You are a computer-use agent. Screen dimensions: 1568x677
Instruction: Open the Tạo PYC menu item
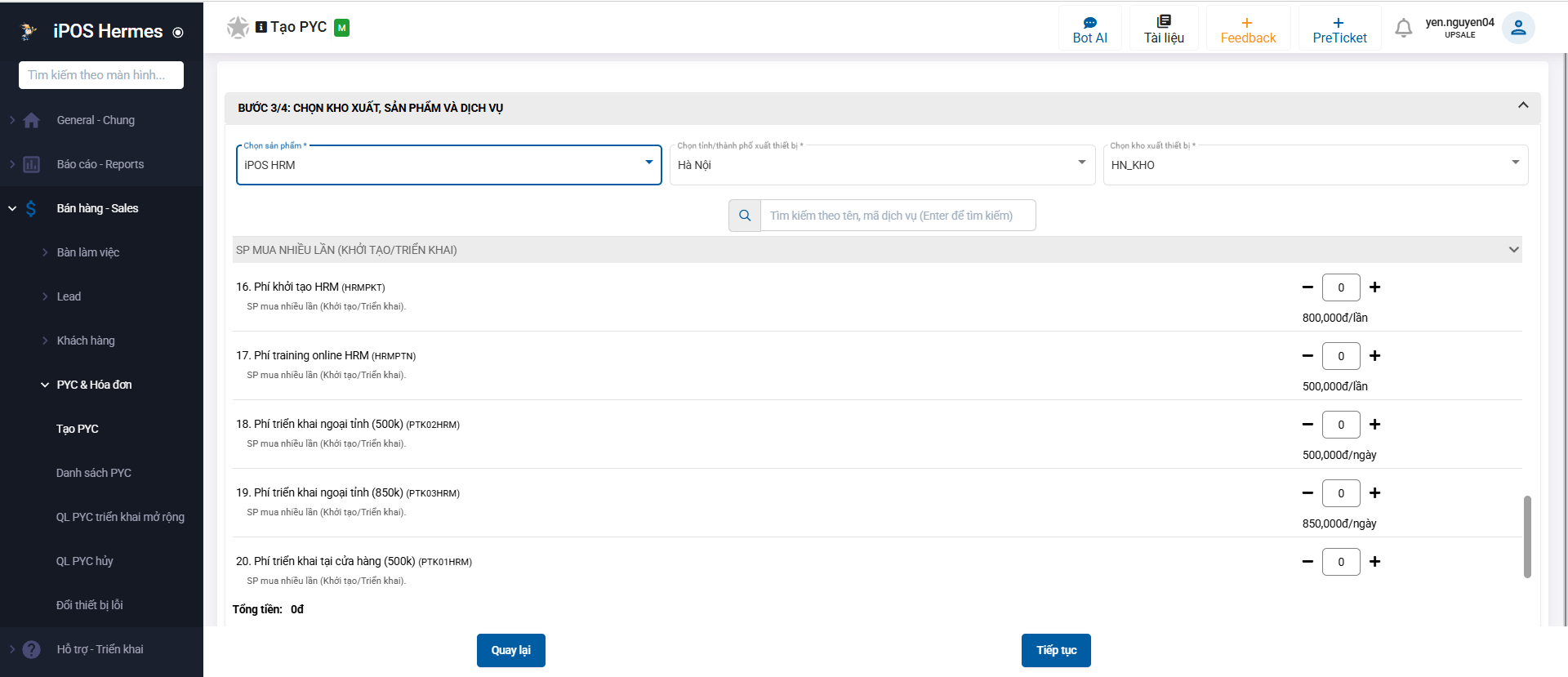78,429
